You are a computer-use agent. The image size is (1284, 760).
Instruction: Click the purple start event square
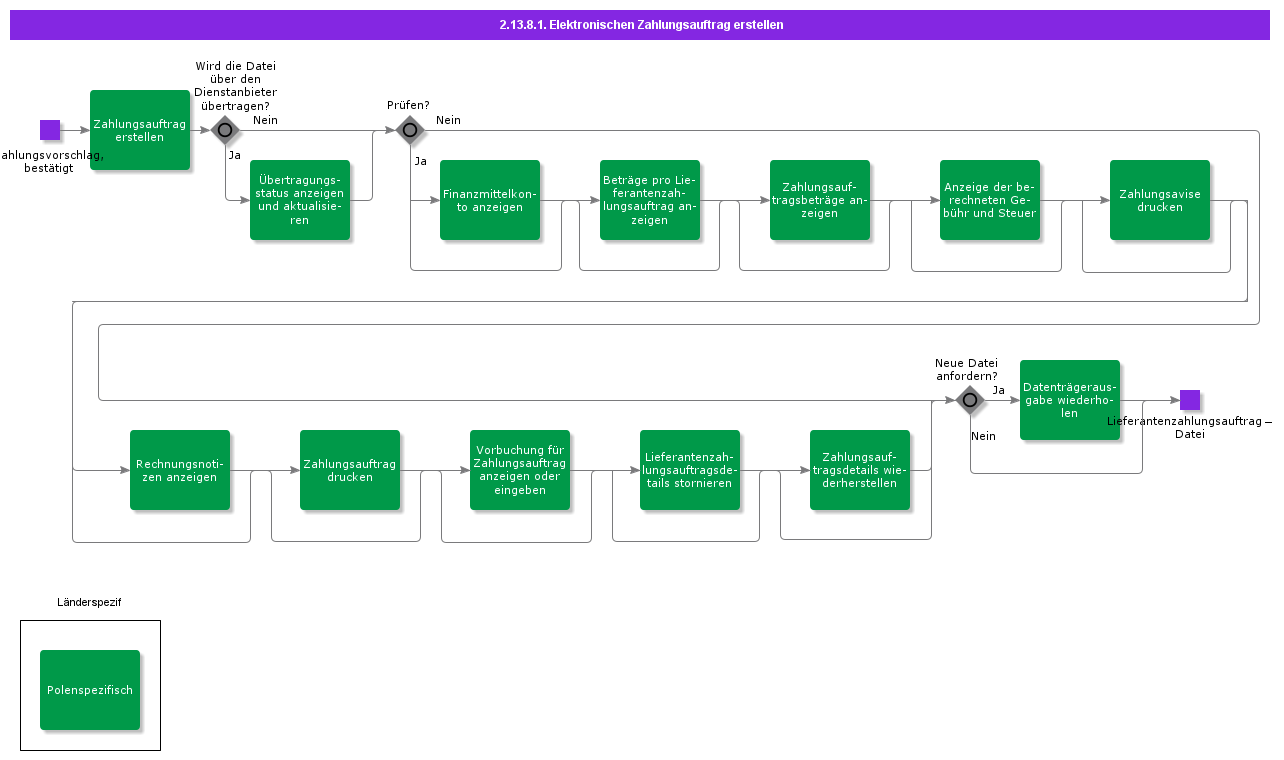[x=50, y=130]
